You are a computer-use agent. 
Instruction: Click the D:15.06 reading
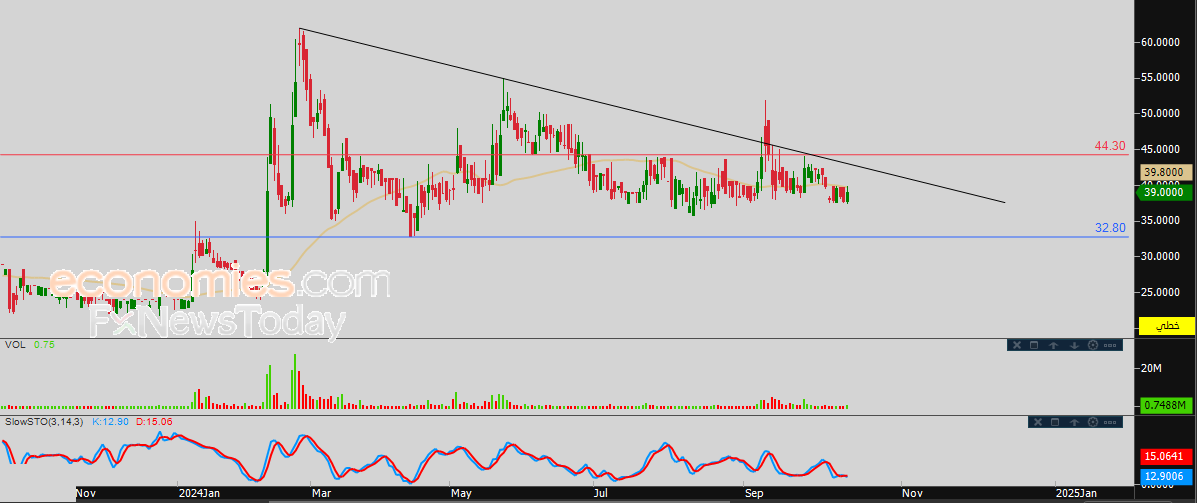[x=154, y=421]
